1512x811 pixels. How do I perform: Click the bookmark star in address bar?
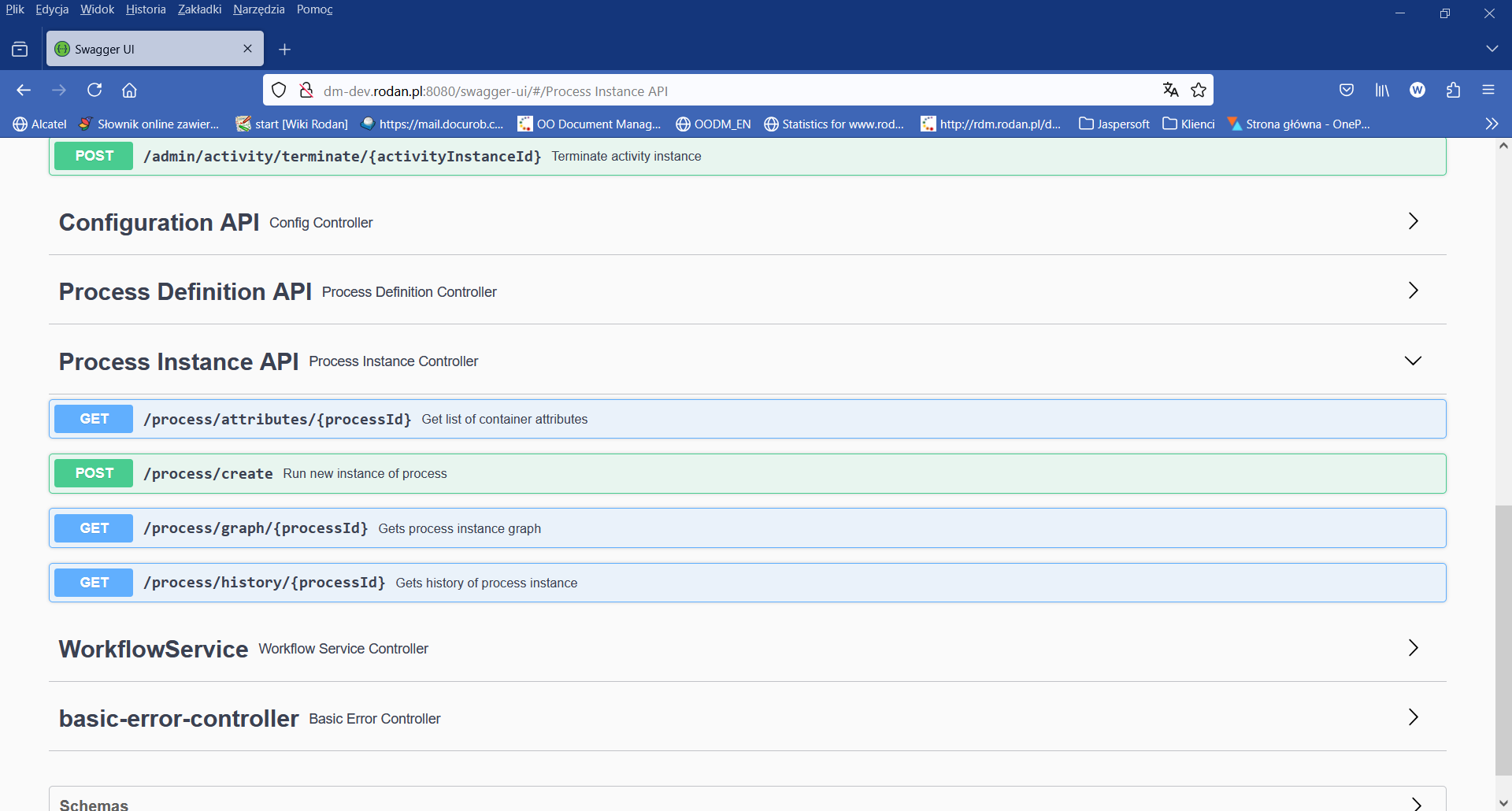pyautogui.click(x=1199, y=90)
